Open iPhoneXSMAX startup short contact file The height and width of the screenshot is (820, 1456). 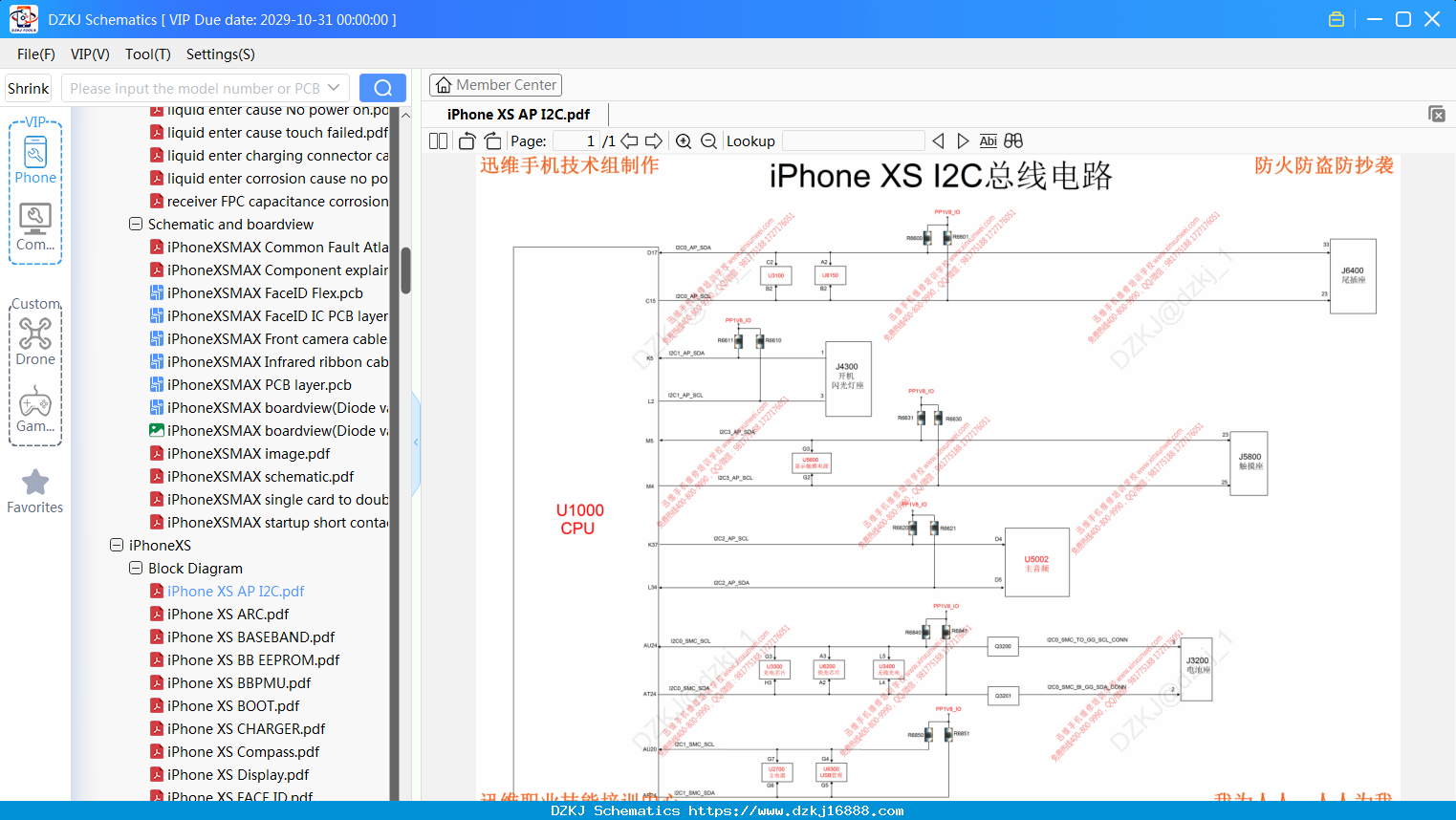[x=277, y=523]
